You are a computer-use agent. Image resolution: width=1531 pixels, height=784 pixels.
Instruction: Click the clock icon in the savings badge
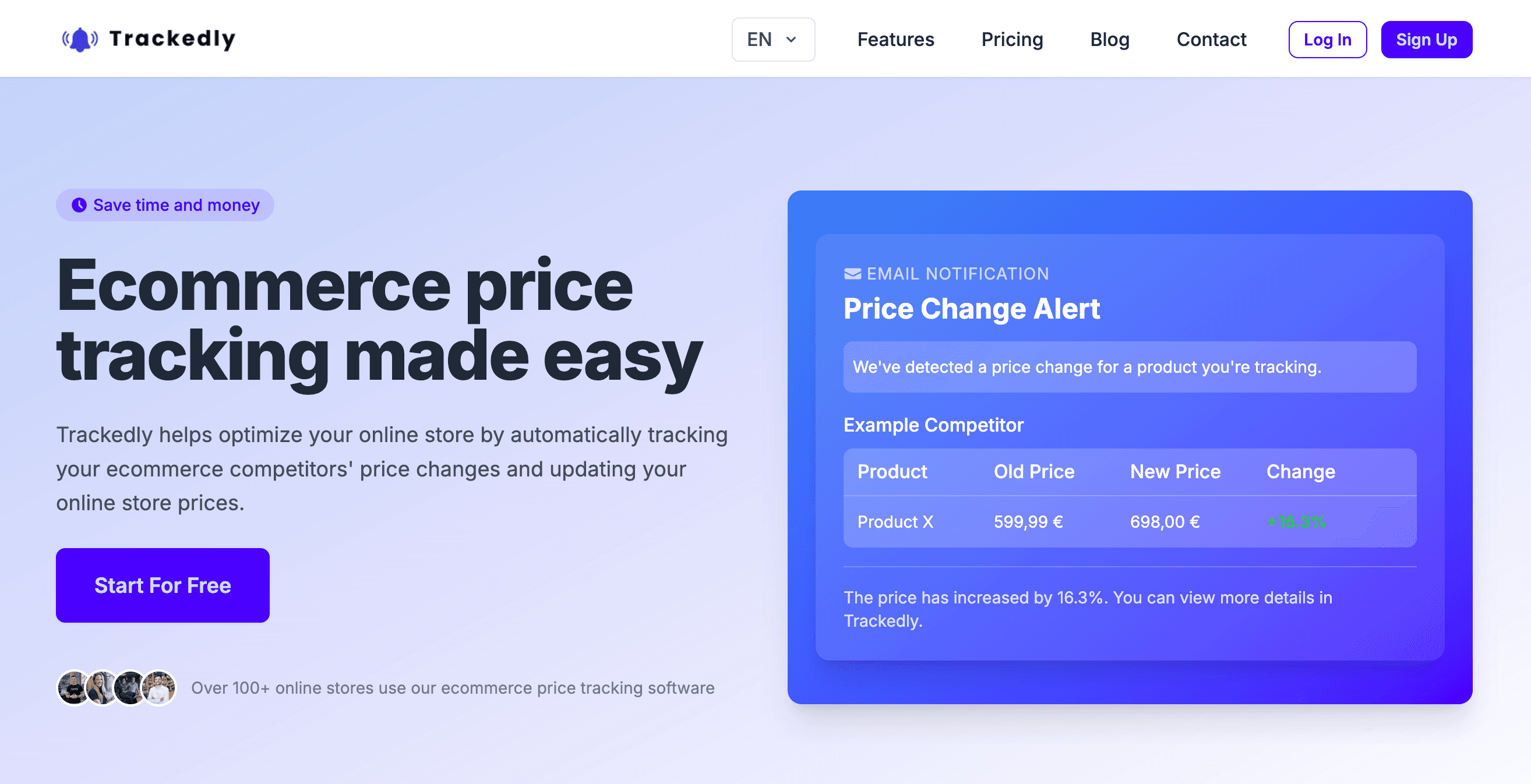[79, 205]
